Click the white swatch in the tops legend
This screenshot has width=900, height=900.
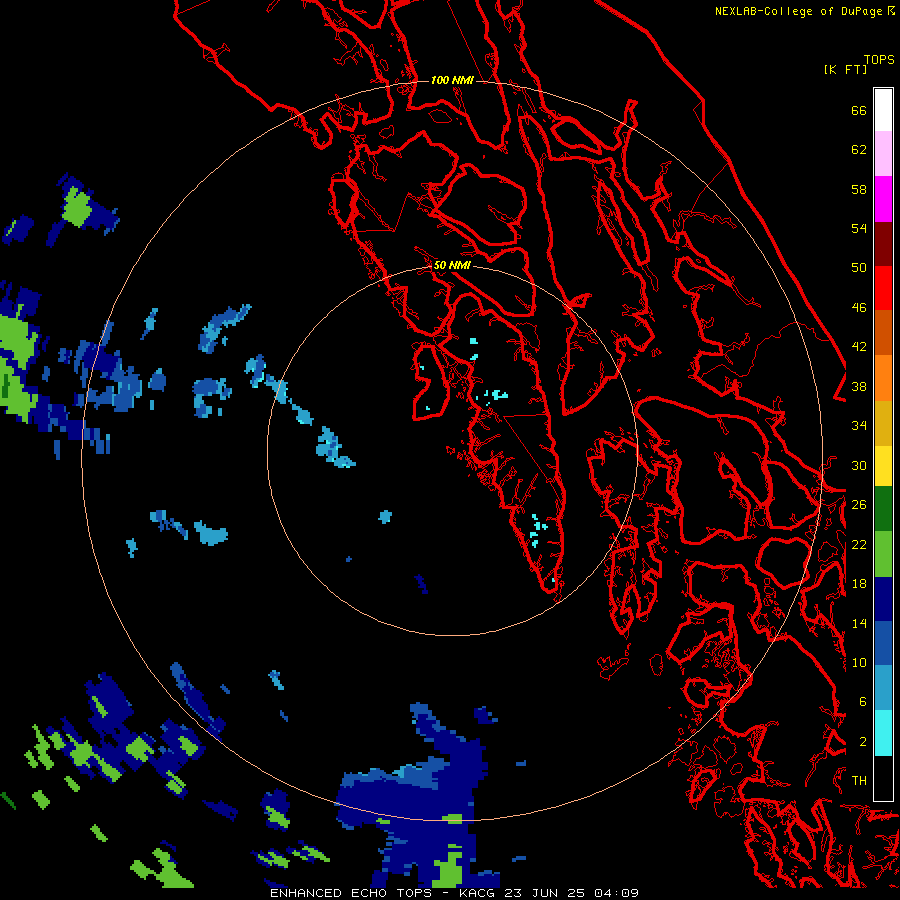(883, 110)
